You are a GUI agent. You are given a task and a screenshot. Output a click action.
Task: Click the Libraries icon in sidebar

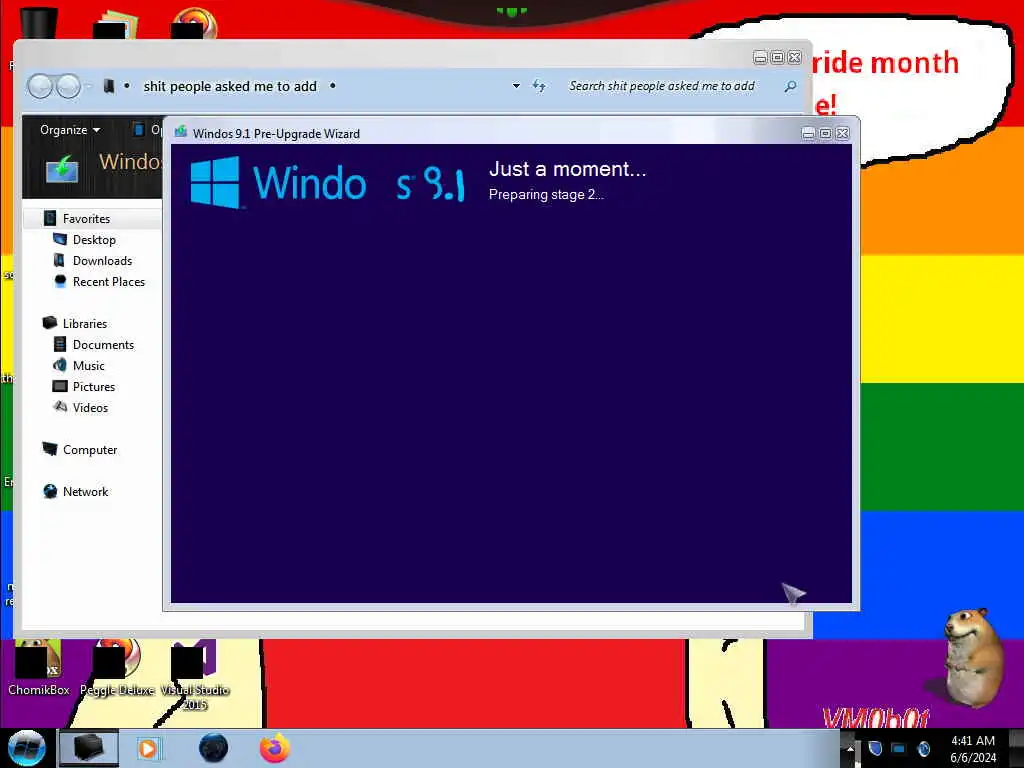[x=50, y=323]
